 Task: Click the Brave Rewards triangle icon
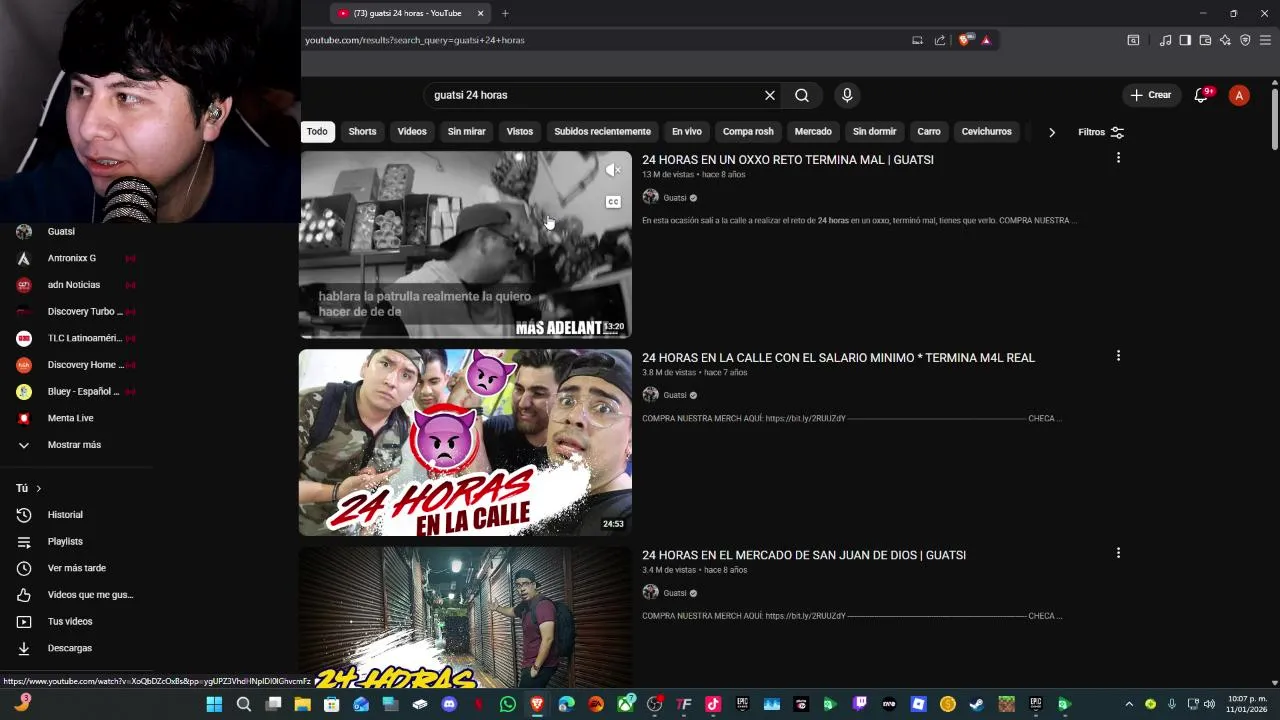[986, 40]
